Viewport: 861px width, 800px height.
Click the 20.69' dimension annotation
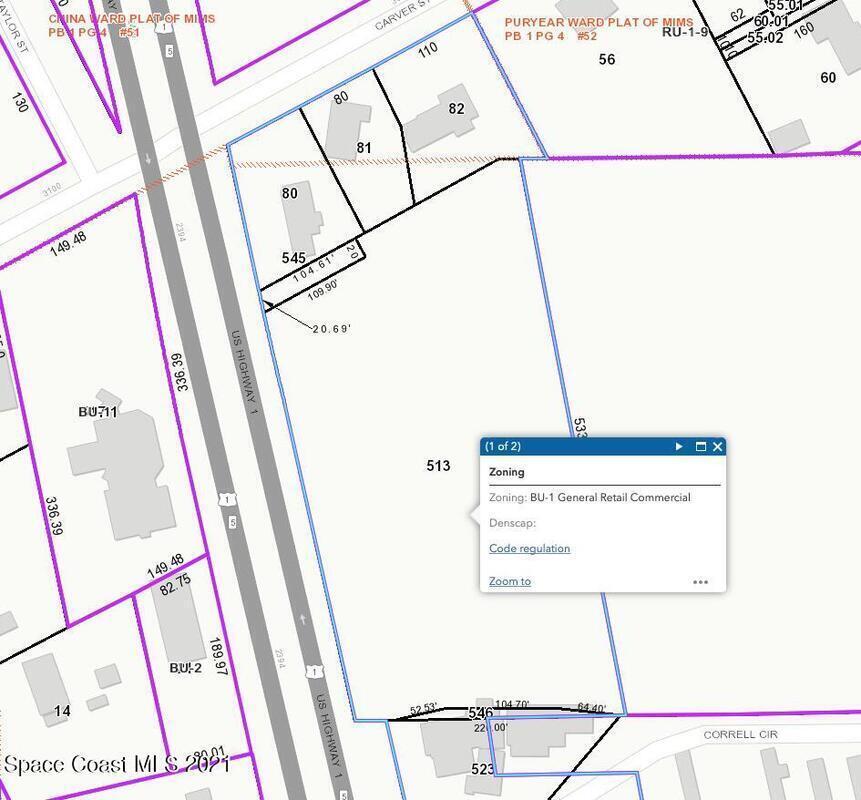pyautogui.click(x=332, y=329)
